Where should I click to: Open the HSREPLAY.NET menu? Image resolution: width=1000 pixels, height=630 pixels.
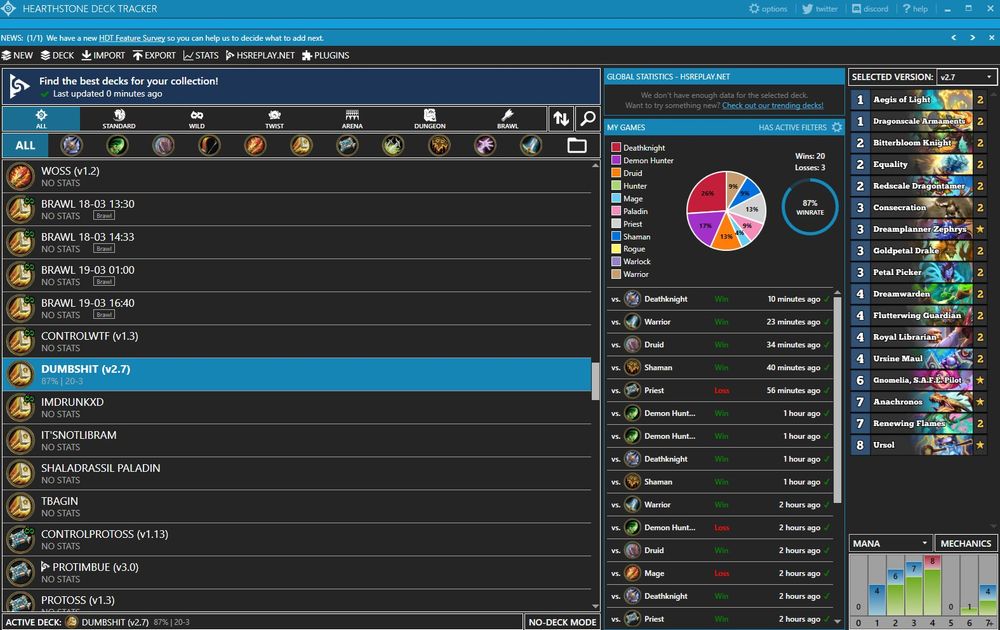point(260,55)
